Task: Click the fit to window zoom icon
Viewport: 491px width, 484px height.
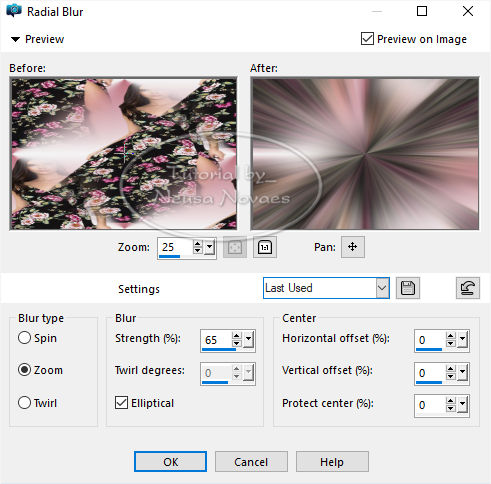Action: click(x=235, y=247)
